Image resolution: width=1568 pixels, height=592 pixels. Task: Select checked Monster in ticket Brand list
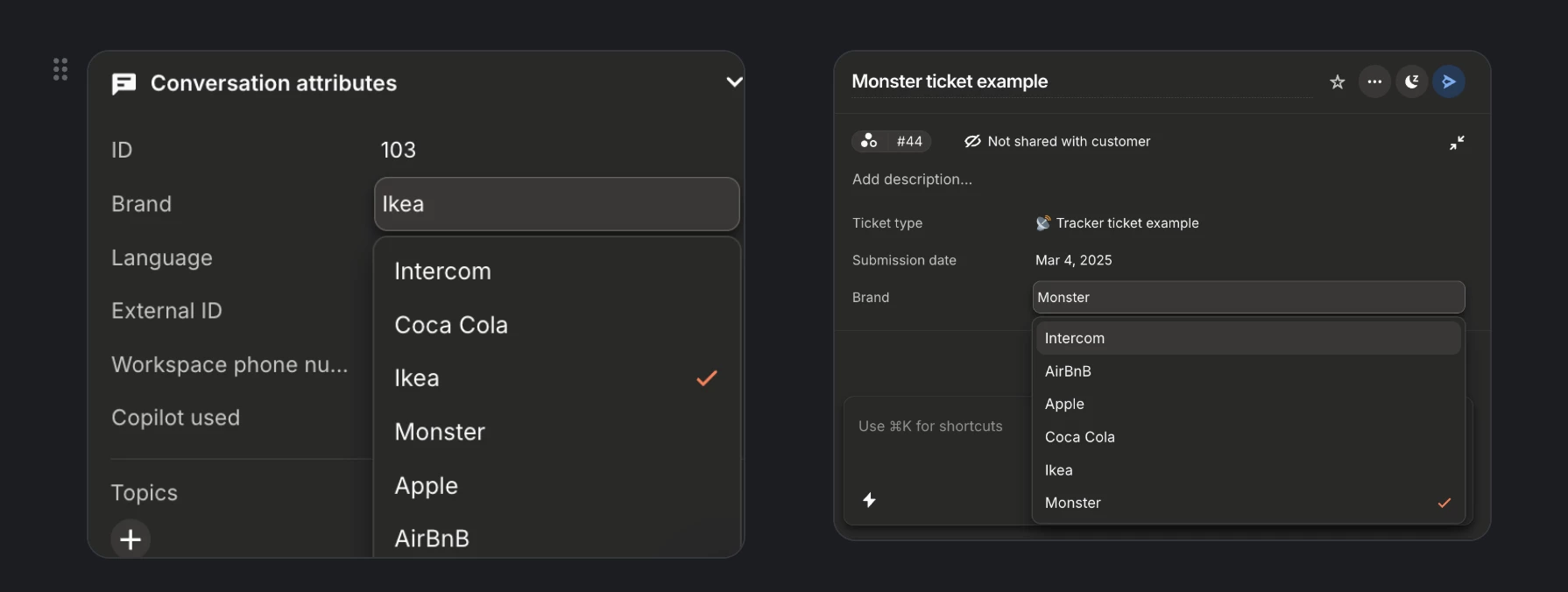1248,503
